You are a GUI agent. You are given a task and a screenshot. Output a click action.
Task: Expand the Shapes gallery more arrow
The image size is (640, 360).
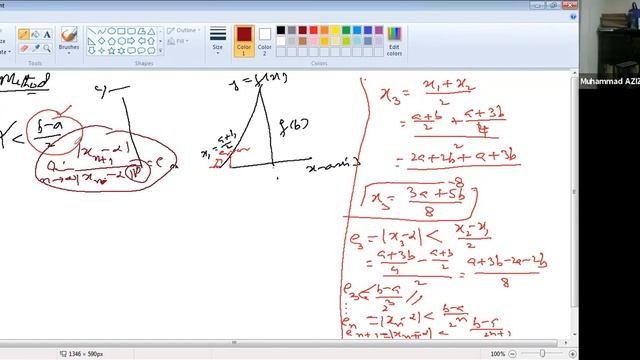pyautogui.click(x=160, y=51)
